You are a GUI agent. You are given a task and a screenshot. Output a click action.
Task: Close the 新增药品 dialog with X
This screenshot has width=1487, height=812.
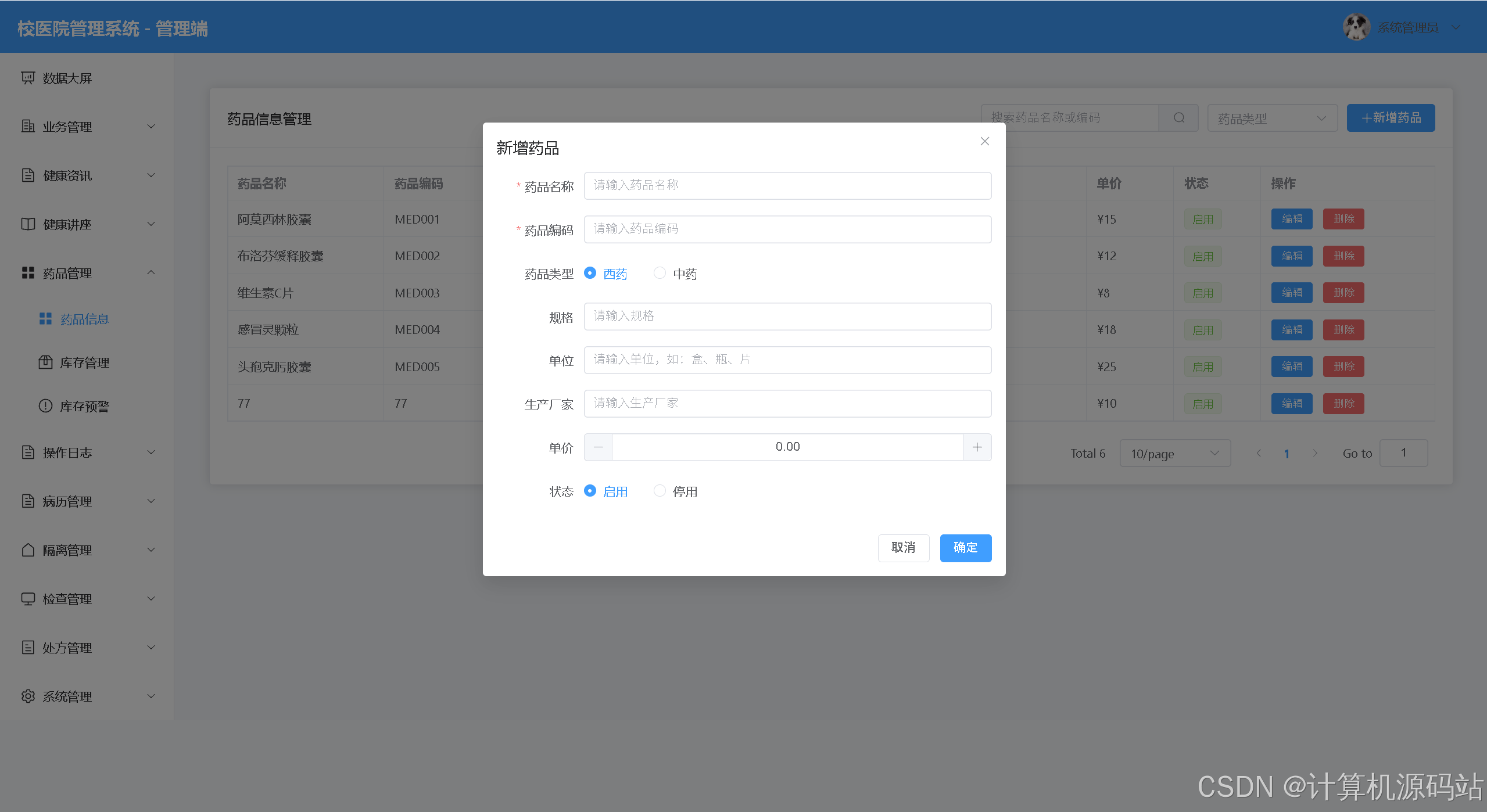click(985, 141)
